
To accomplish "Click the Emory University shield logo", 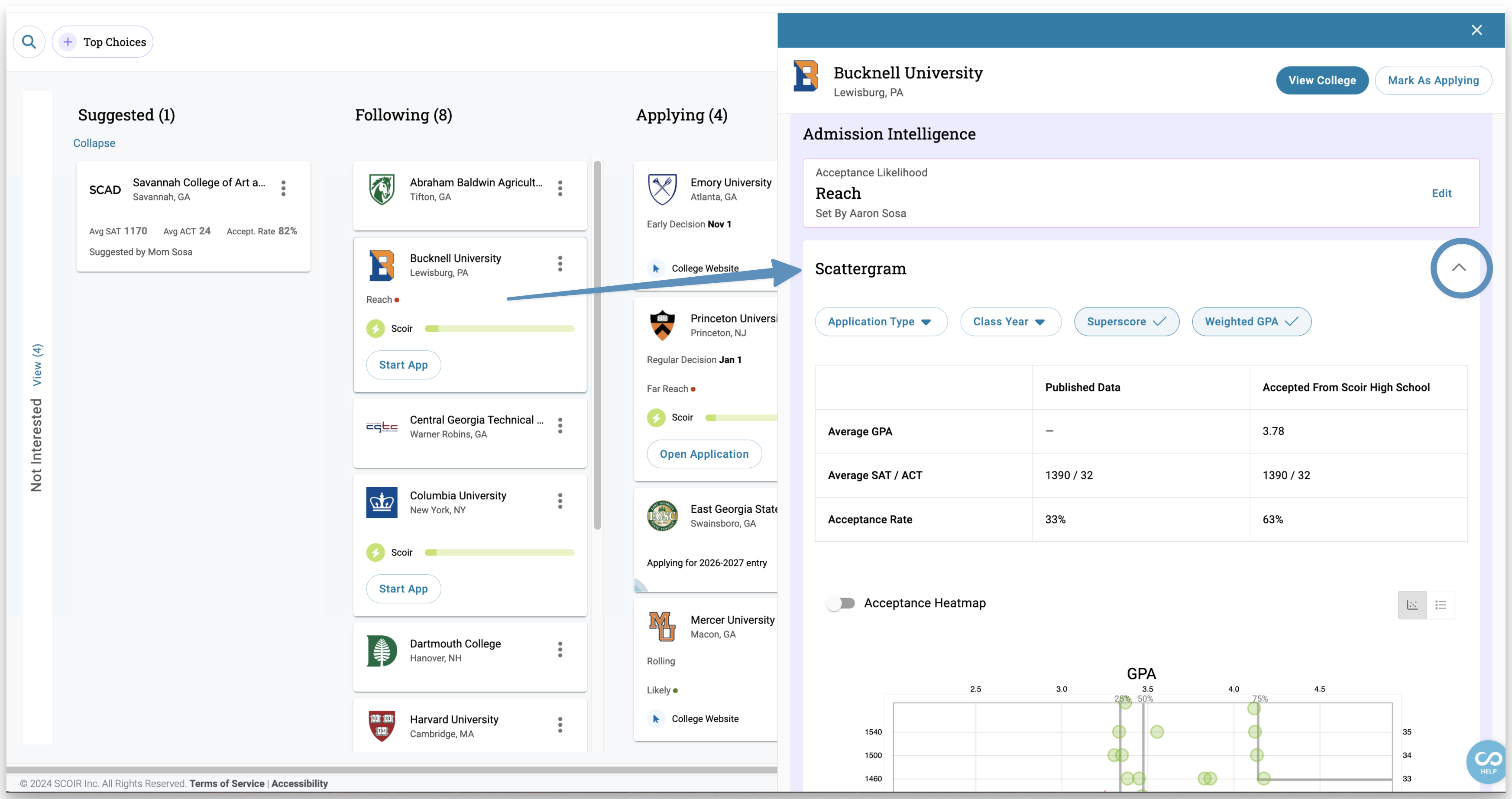I will pyautogui.click(x=662, y=189).
